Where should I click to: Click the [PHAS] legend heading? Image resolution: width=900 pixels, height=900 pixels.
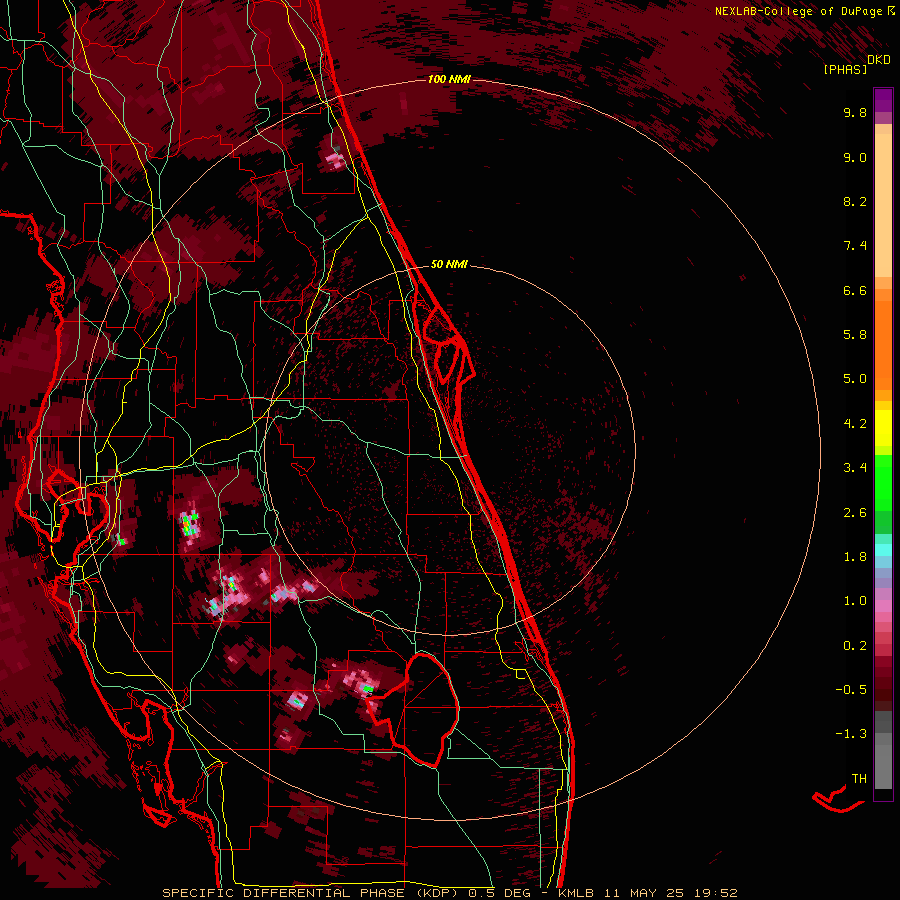[x=845, y=69]
